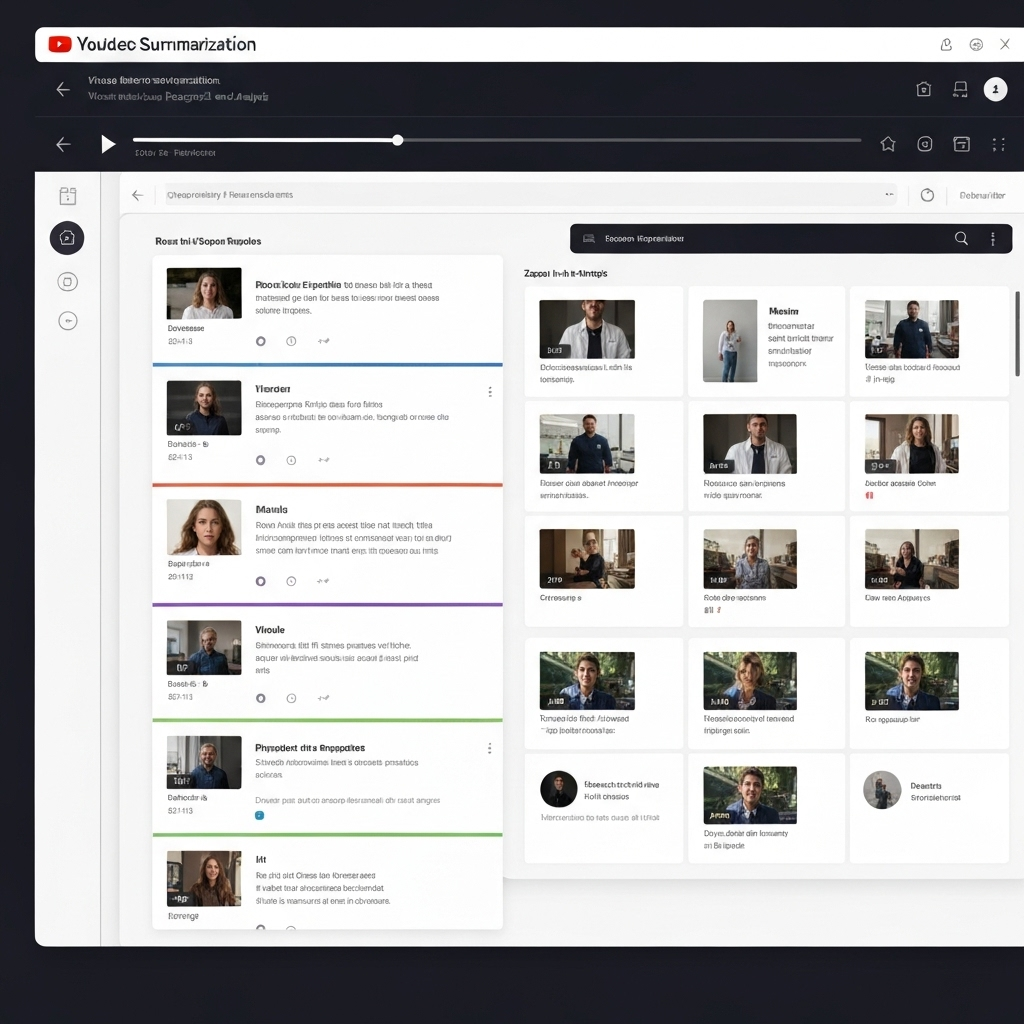Image resolution: width=1024 pixels, height=1024 pixels.
Task: Click the numbered notification badge at top right
Action: [995, 90]
